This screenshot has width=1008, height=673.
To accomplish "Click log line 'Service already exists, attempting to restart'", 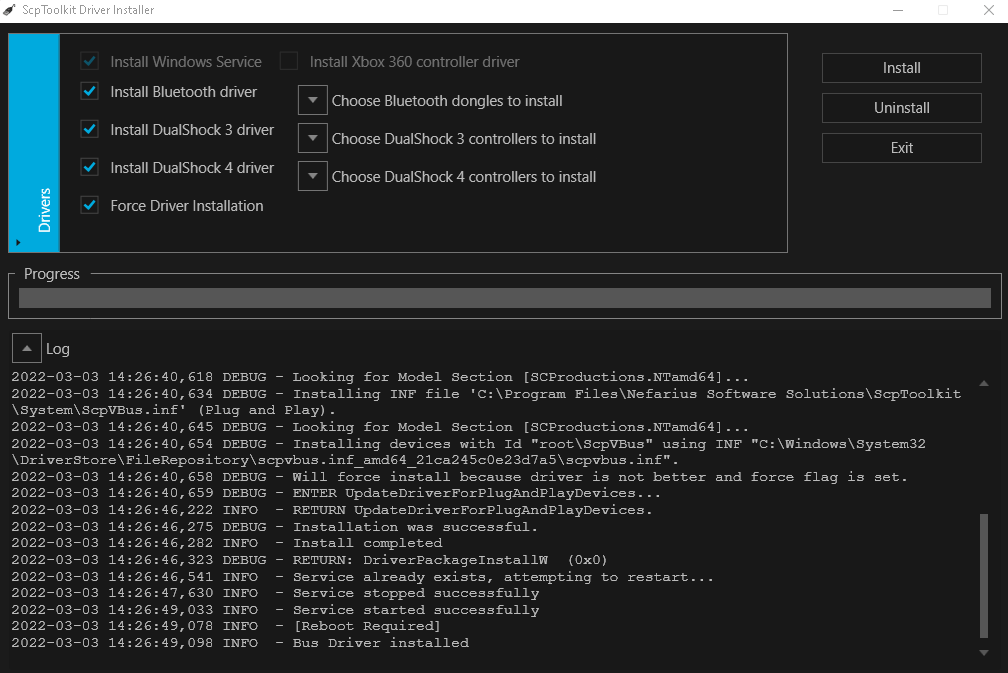I will (362, 577).
